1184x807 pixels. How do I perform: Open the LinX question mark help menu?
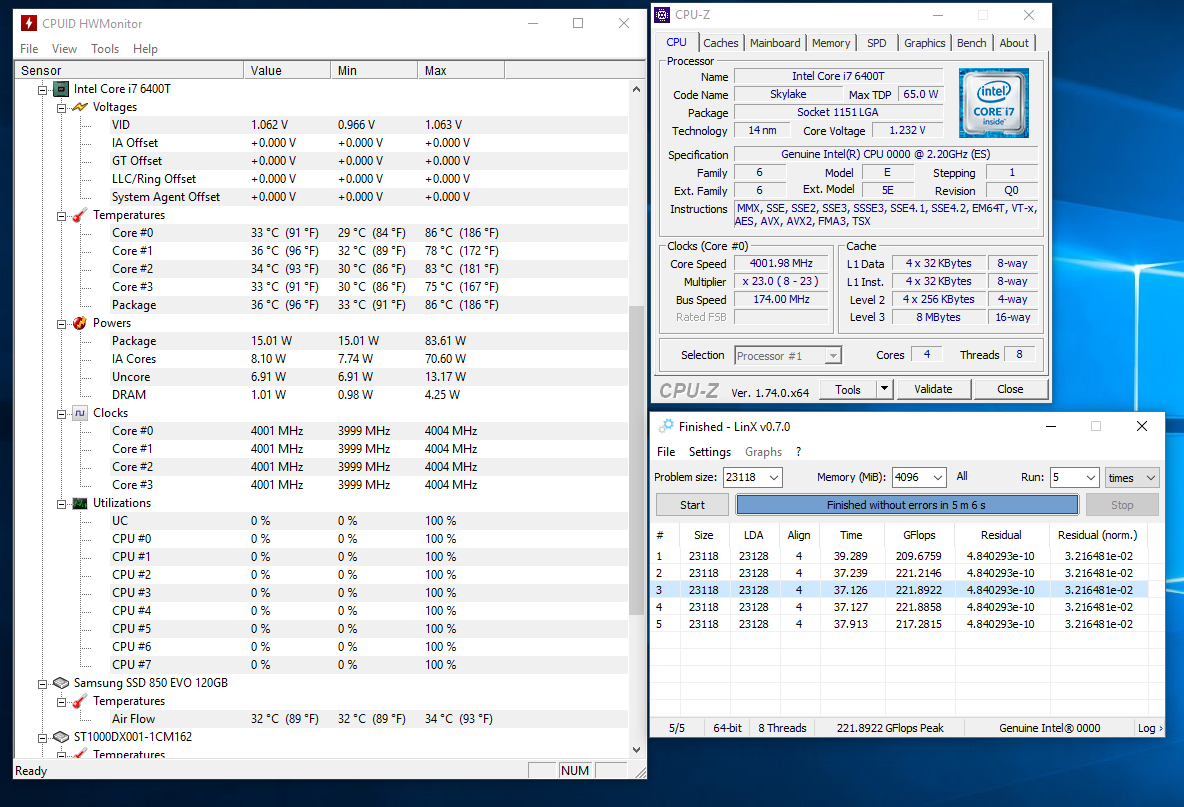[x=798, y=451]
